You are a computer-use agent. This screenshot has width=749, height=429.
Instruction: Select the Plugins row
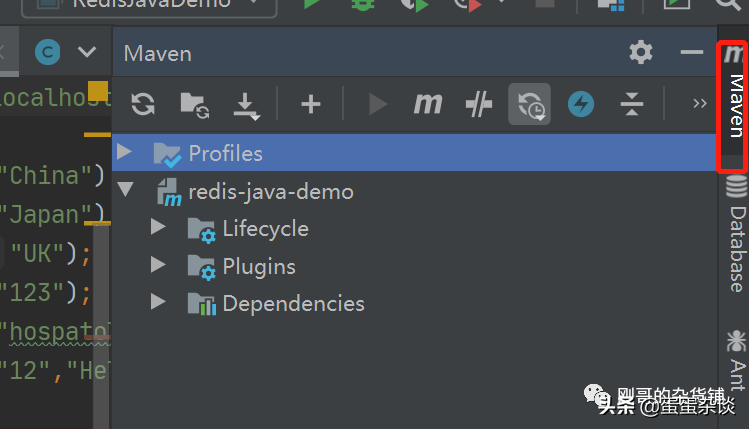click(414, 266)
